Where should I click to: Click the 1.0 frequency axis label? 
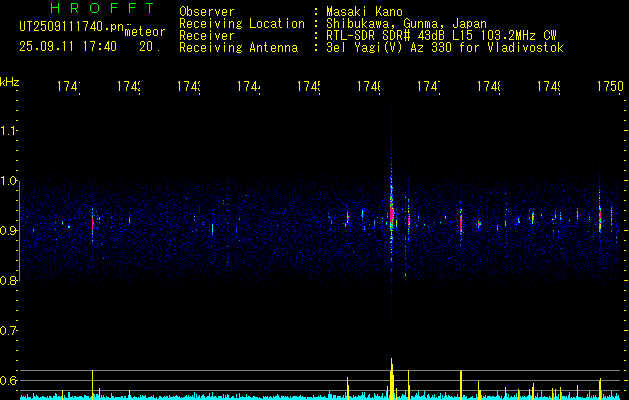[8, 181]
